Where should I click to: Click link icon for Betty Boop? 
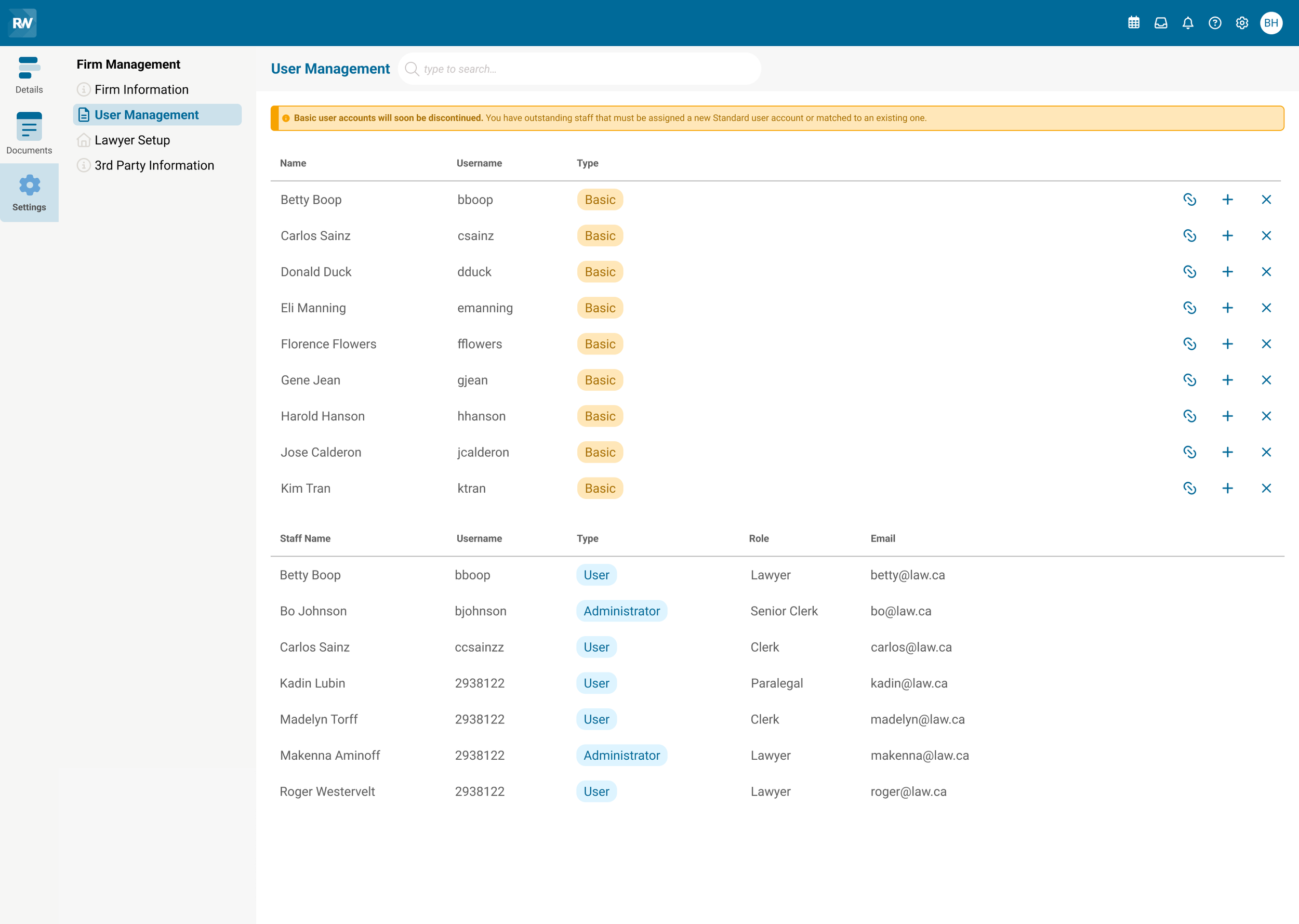coord(1189,200)
